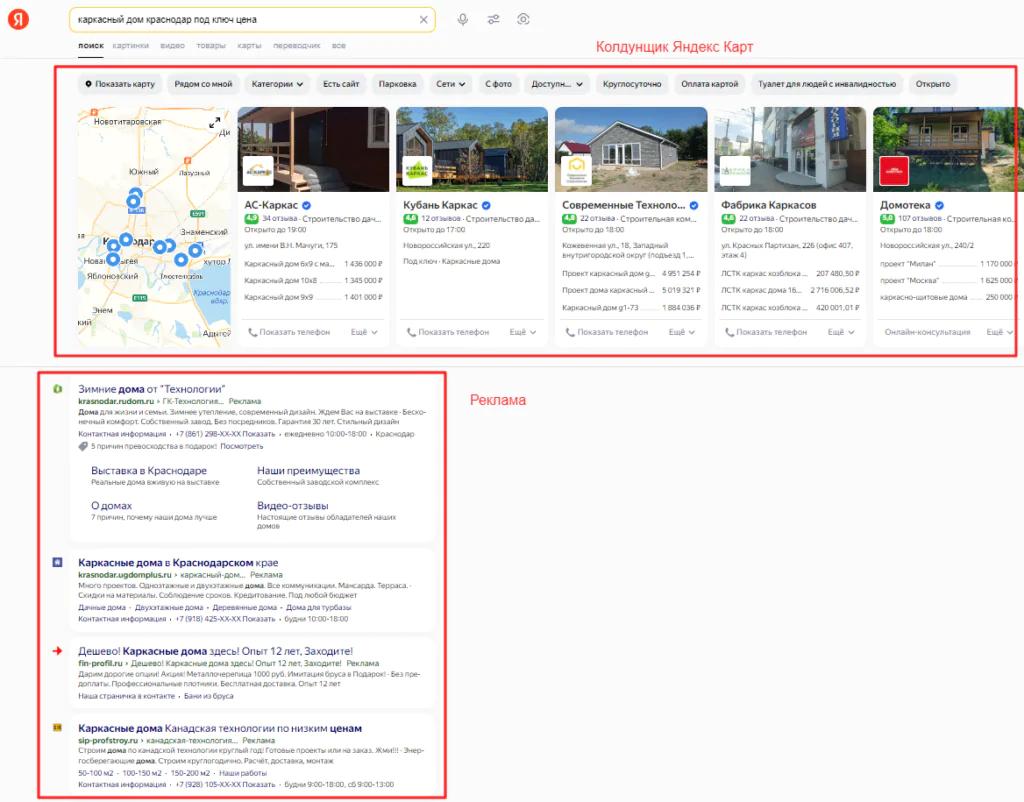The height and width of the screenshot is (802, 1024).
Task: Show phone for Кубань Каркас
Action: (447, 332)
